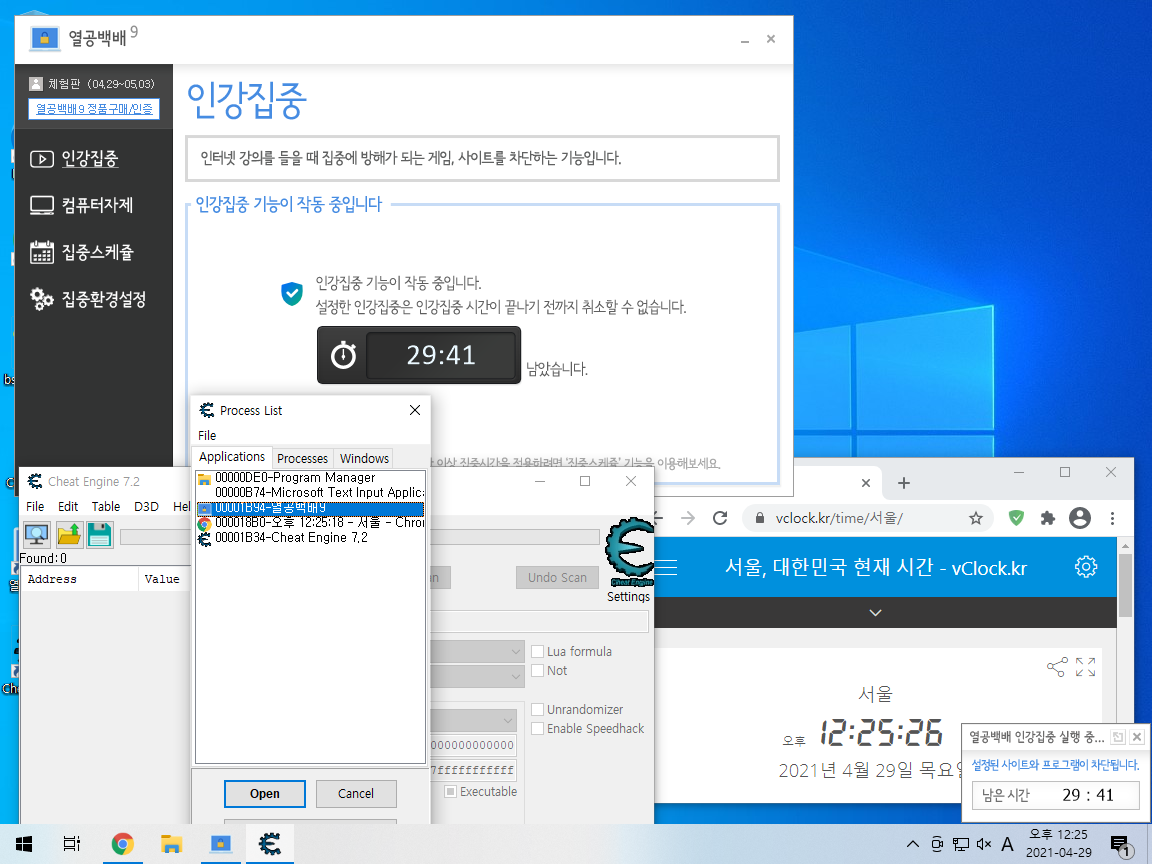Switch to the Windows tab
This screenshot has width=1152, height=864.
tap(364, 458)
